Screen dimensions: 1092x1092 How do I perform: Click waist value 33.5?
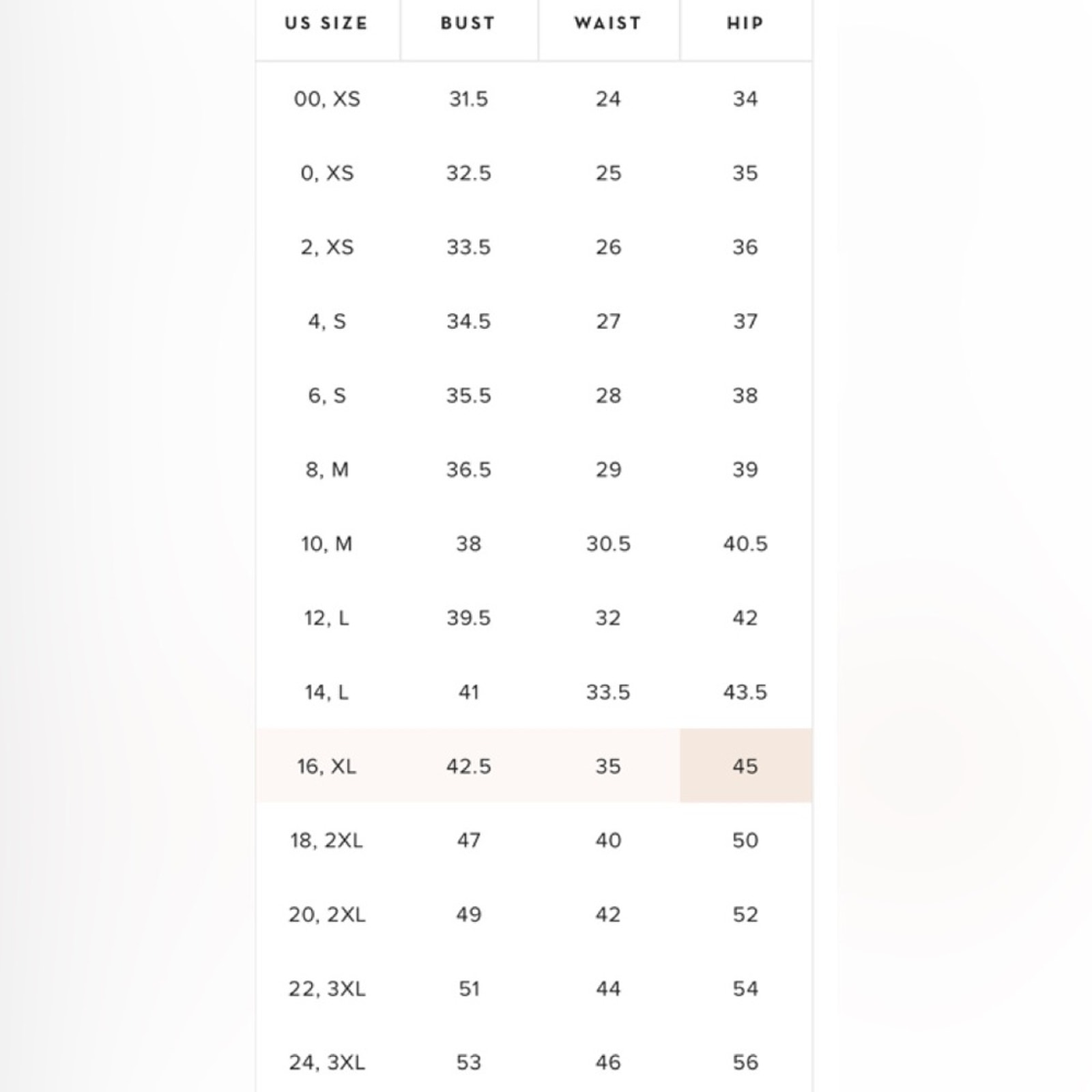608,692
